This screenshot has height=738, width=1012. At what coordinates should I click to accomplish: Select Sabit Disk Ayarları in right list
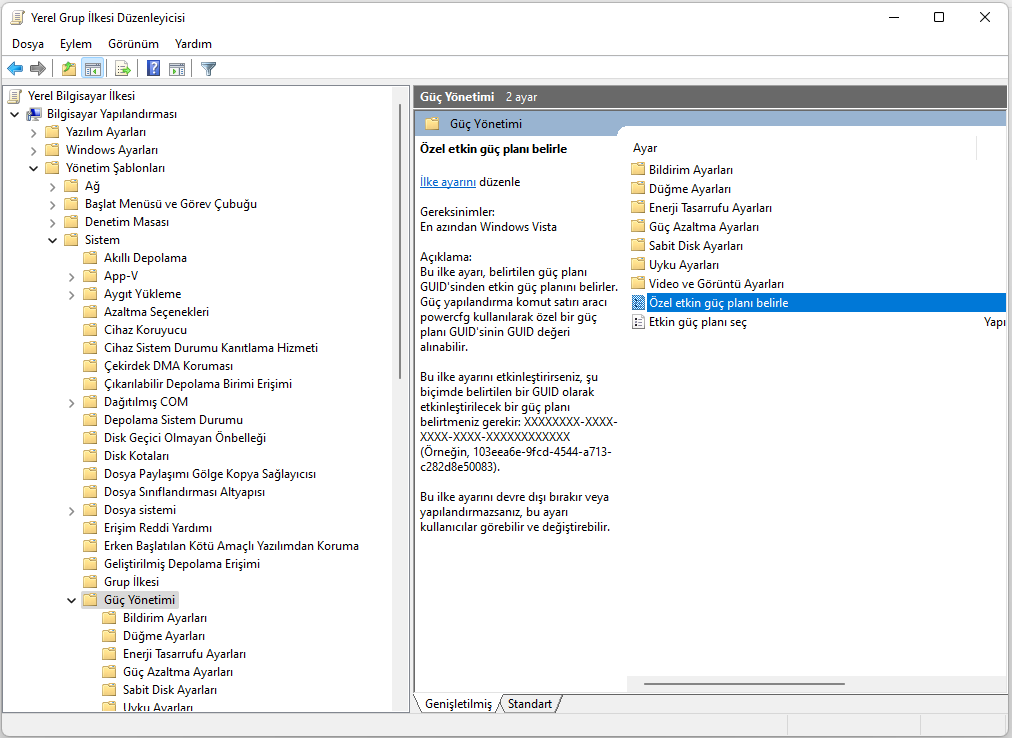click(x=696, y=246)
